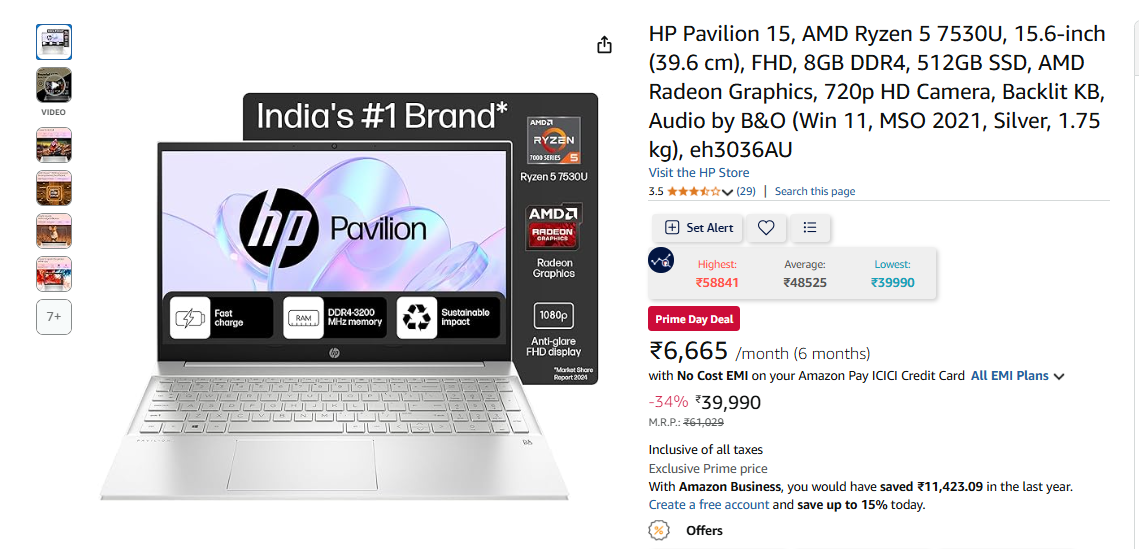
Task: Open the 29 ratings link
Action: click(x=746, y=192)
